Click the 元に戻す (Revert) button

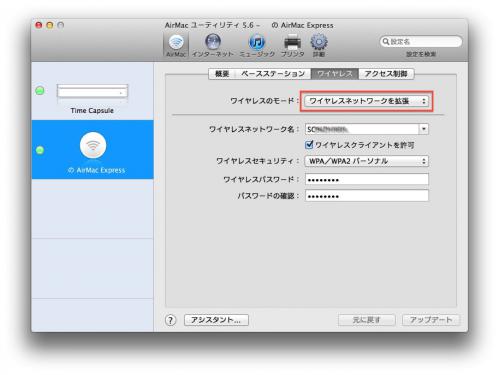coord(366,320)
